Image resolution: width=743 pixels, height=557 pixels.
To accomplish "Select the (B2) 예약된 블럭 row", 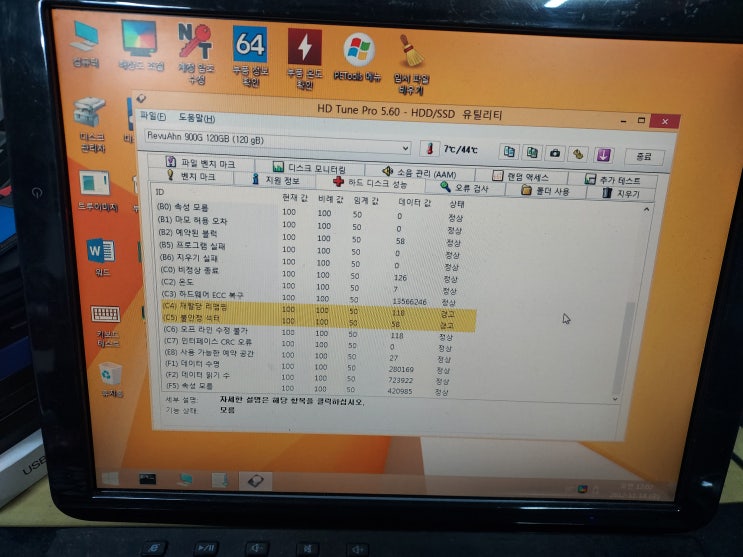I will pyautogui.click(x=309, y=236).
